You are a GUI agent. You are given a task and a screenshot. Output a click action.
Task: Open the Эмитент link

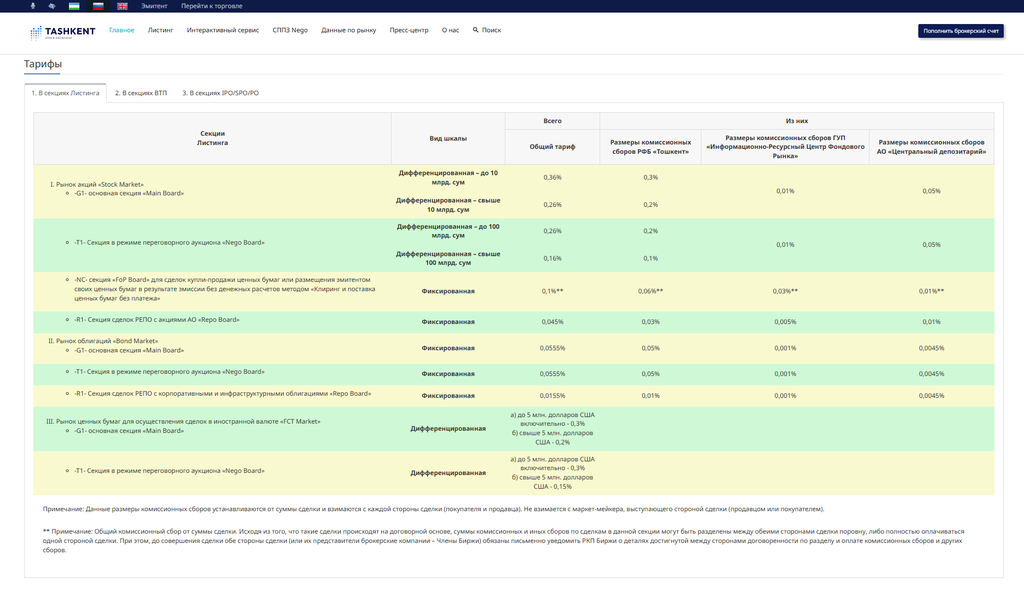pos(155,6)
